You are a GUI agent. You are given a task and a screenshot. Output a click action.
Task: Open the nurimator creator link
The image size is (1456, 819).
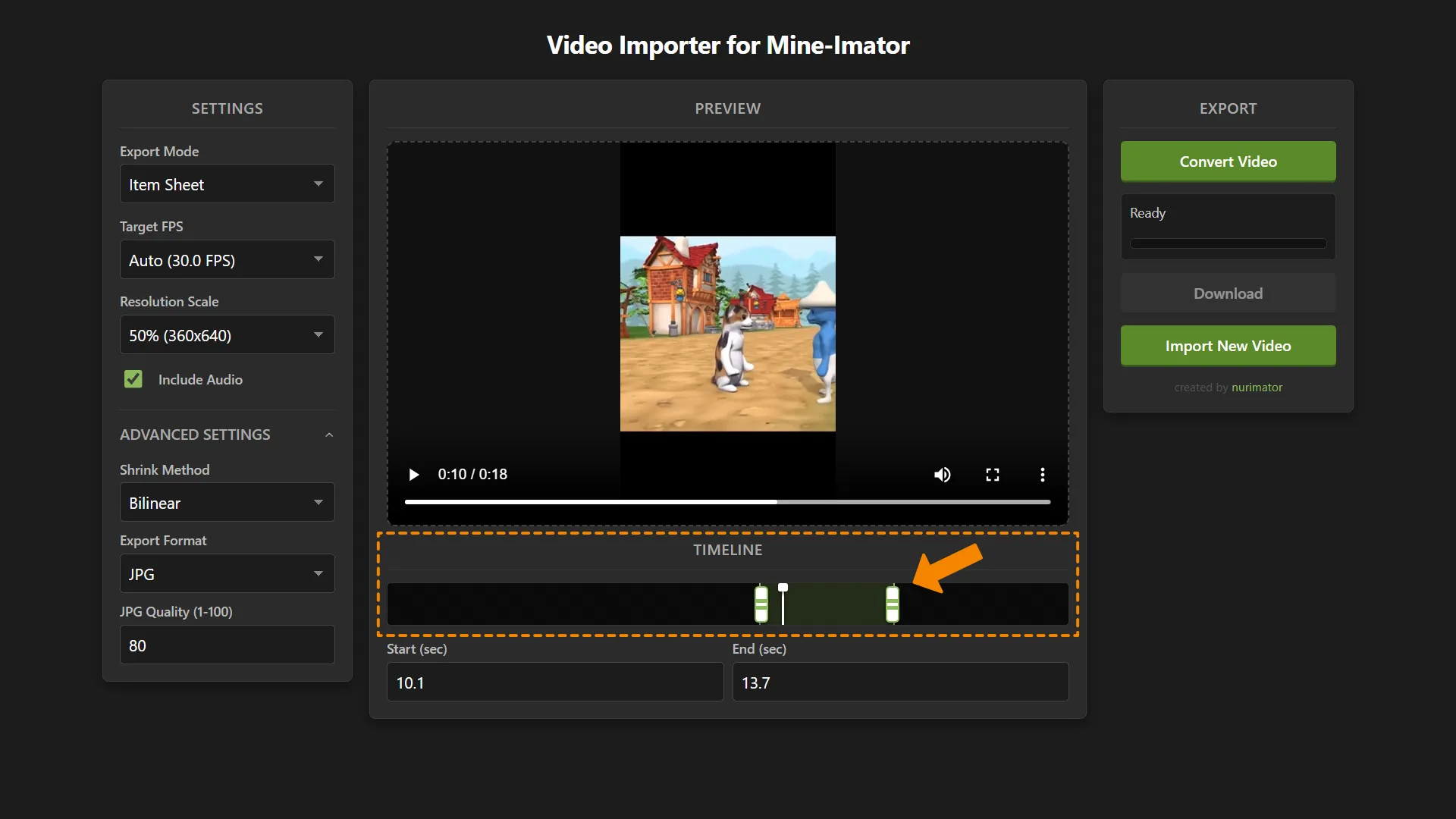click(x=1257, y=388)
